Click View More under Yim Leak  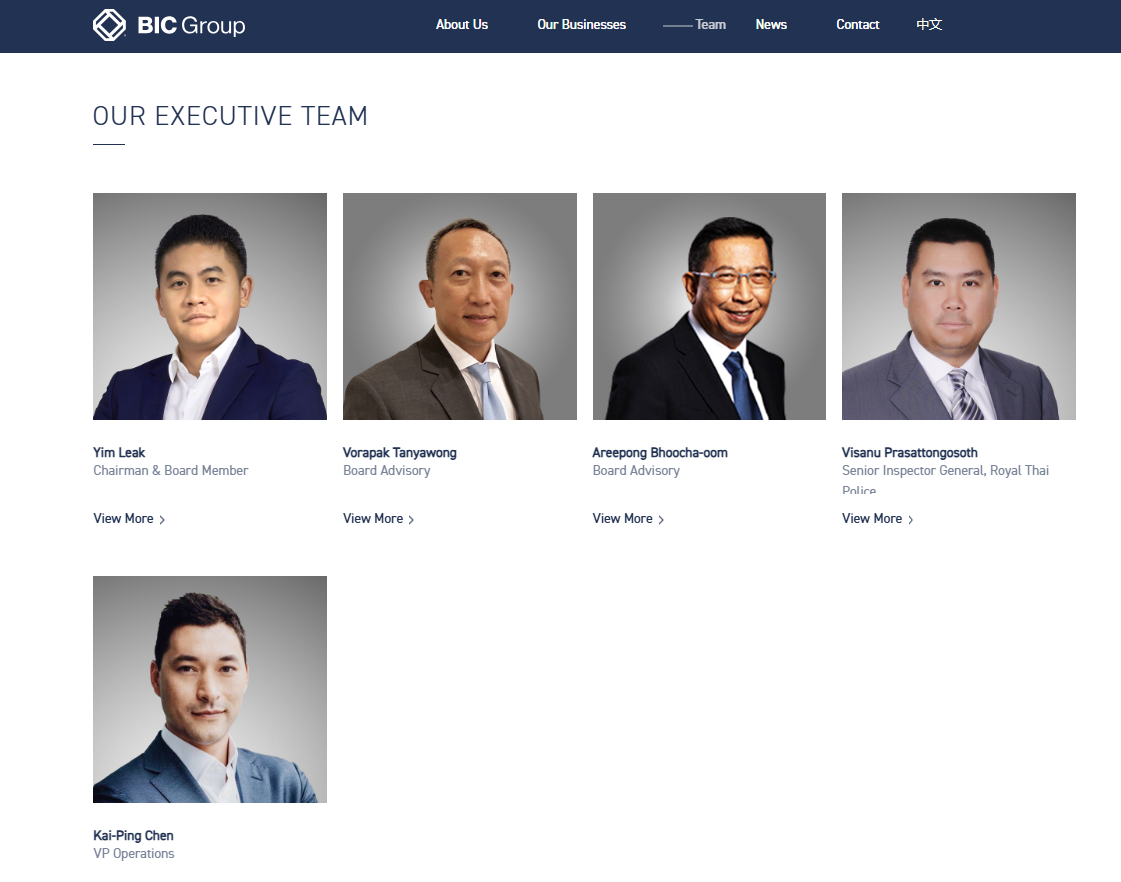pos(123,519)
